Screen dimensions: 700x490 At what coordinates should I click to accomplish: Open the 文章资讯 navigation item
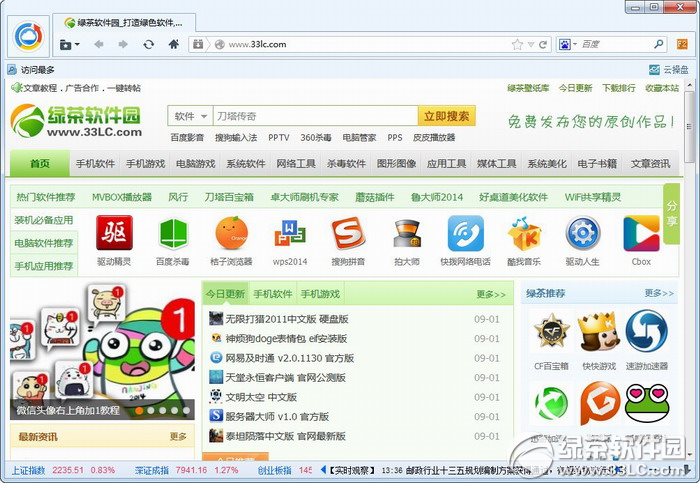tap(650, 164)
